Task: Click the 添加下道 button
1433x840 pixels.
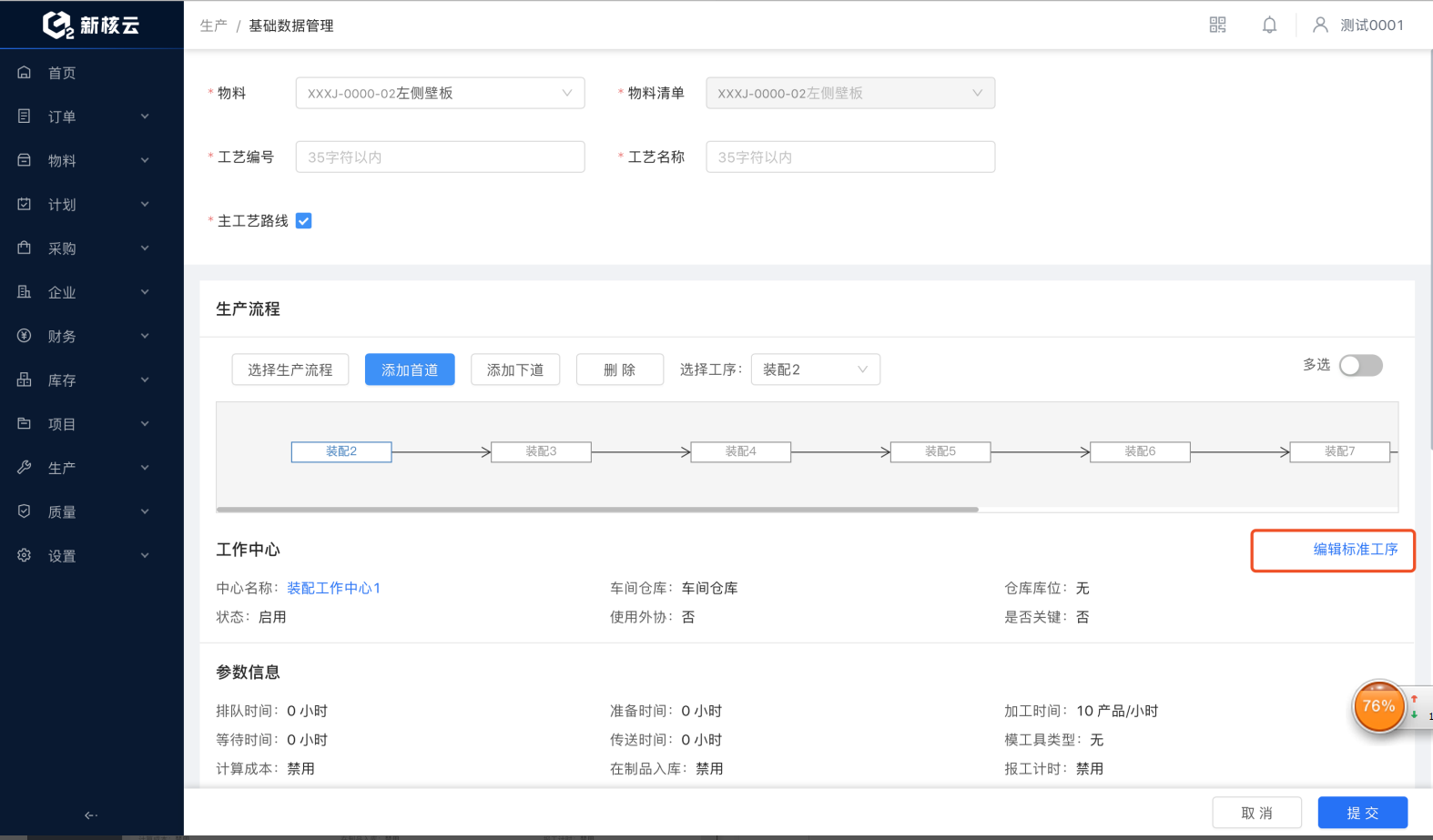Action: coord(515,369)
